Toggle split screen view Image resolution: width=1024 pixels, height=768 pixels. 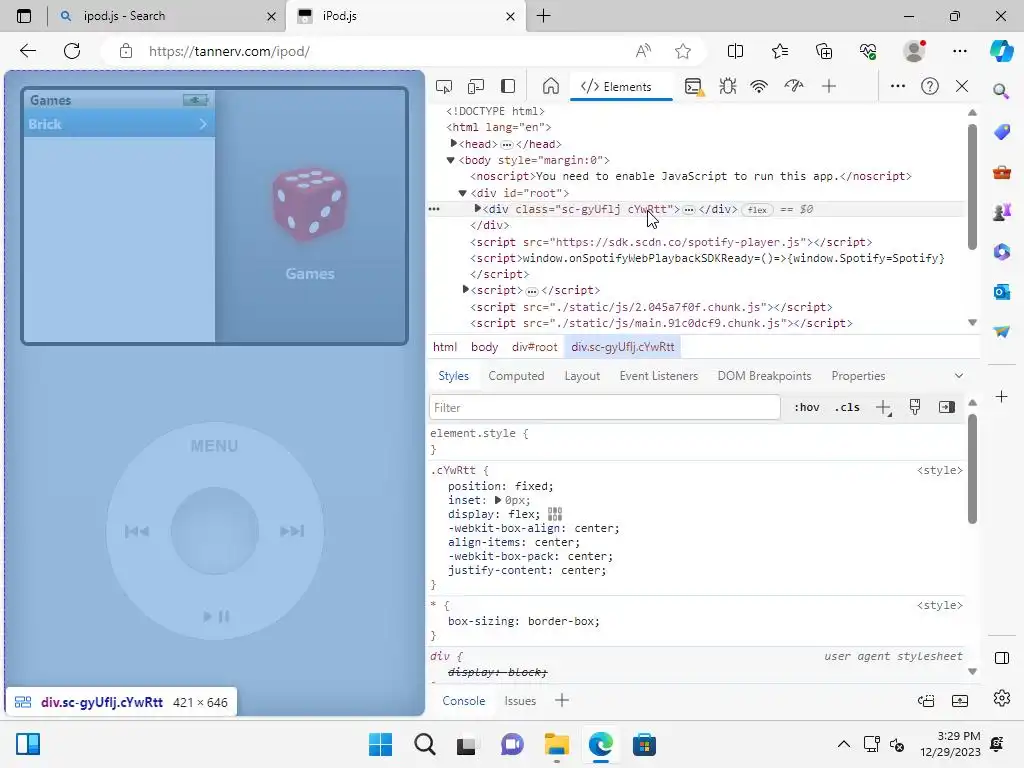(735, 51)
